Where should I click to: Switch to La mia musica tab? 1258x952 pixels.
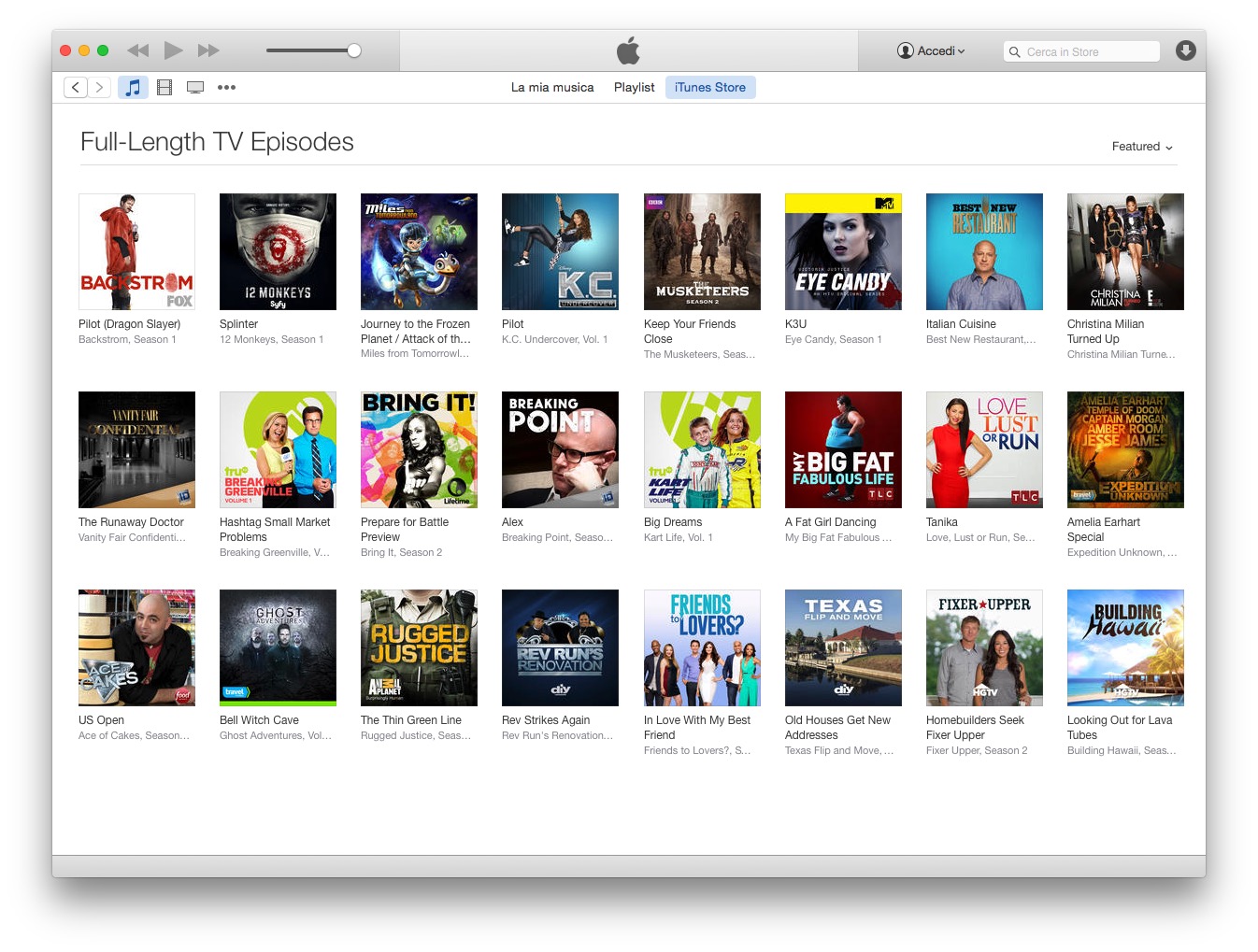tap(552, 87)
